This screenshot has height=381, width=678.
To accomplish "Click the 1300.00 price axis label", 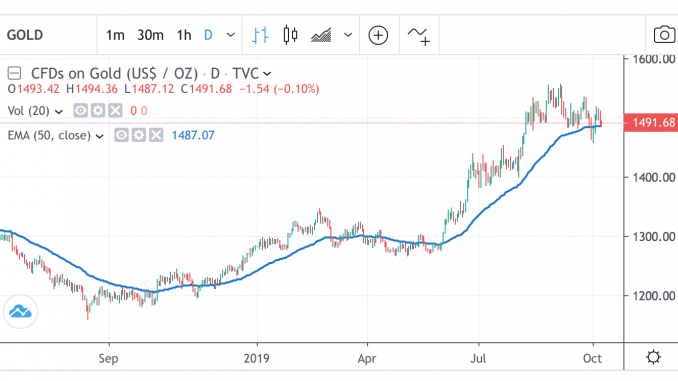I will (654, 237).
